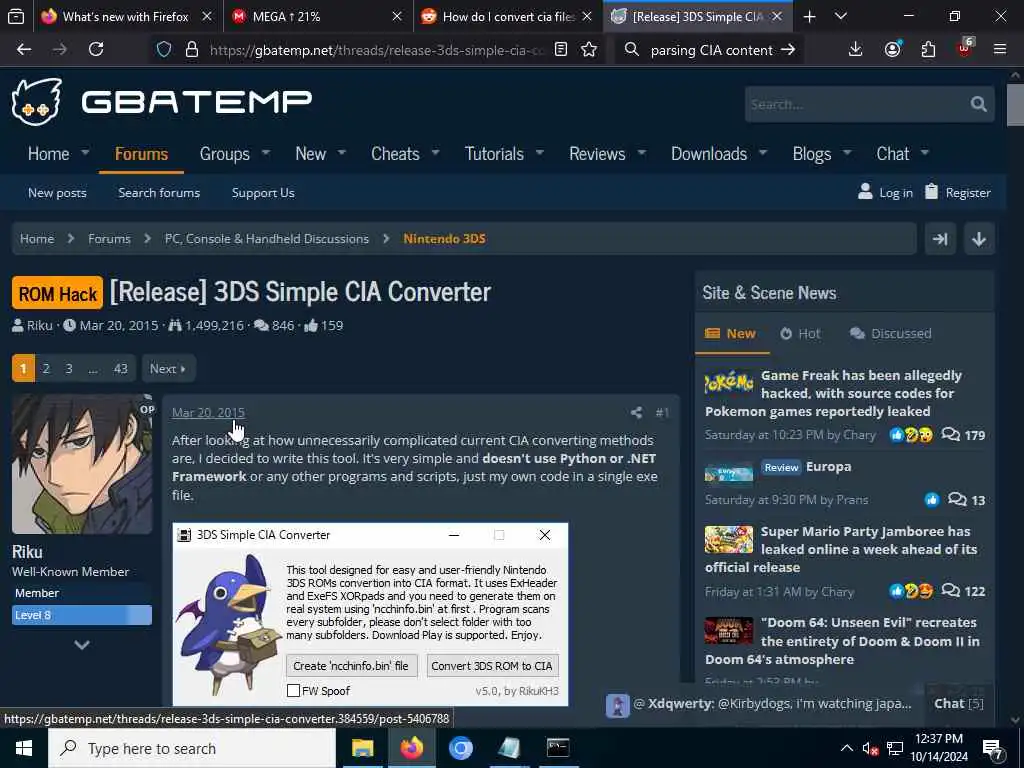Open the extensions puzzle icon
Image resolution: width=1024 pixels, height=768 pixels.
coord(928,49)
